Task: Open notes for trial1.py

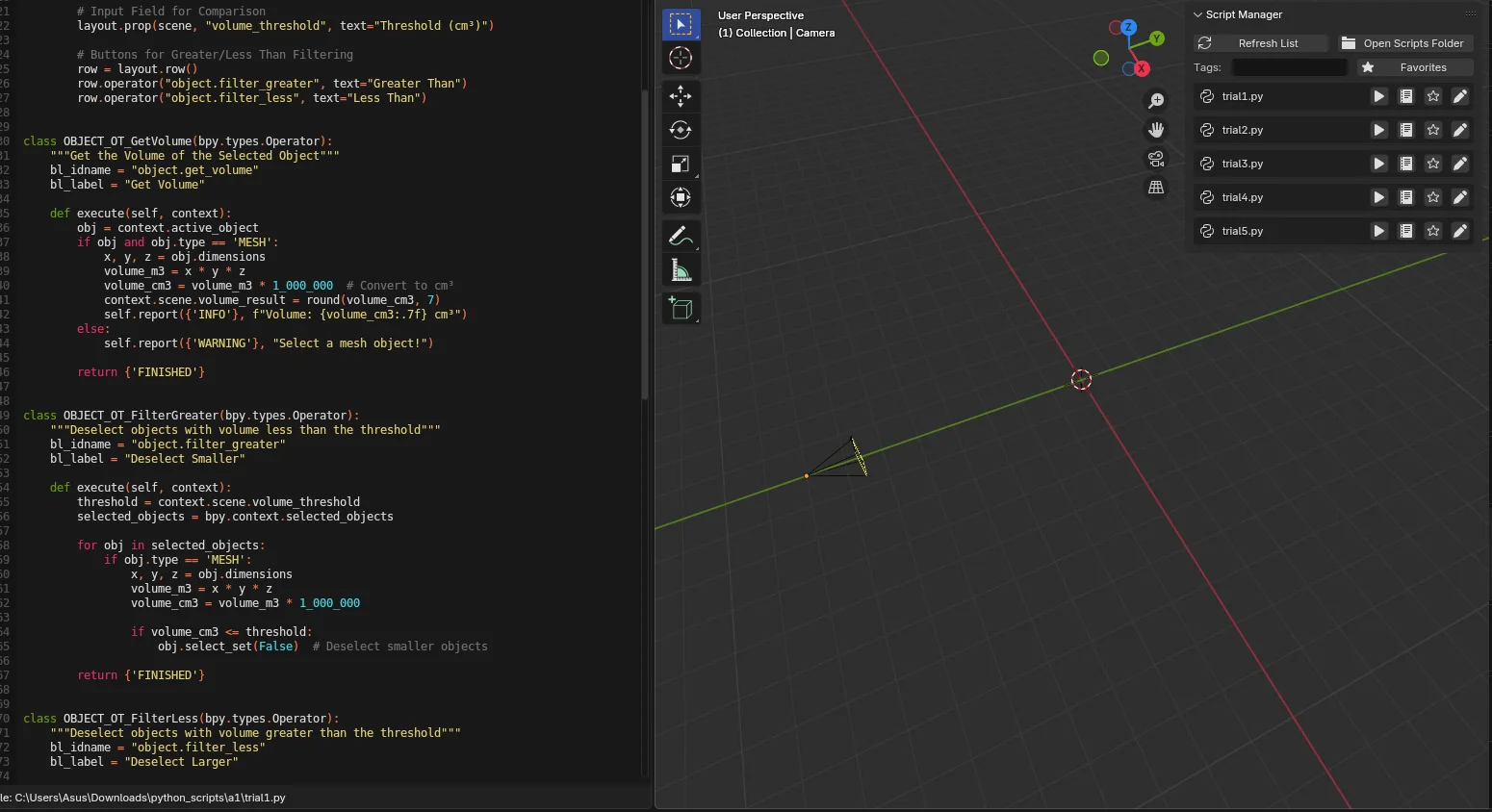Action: (x=1406, y=96)
